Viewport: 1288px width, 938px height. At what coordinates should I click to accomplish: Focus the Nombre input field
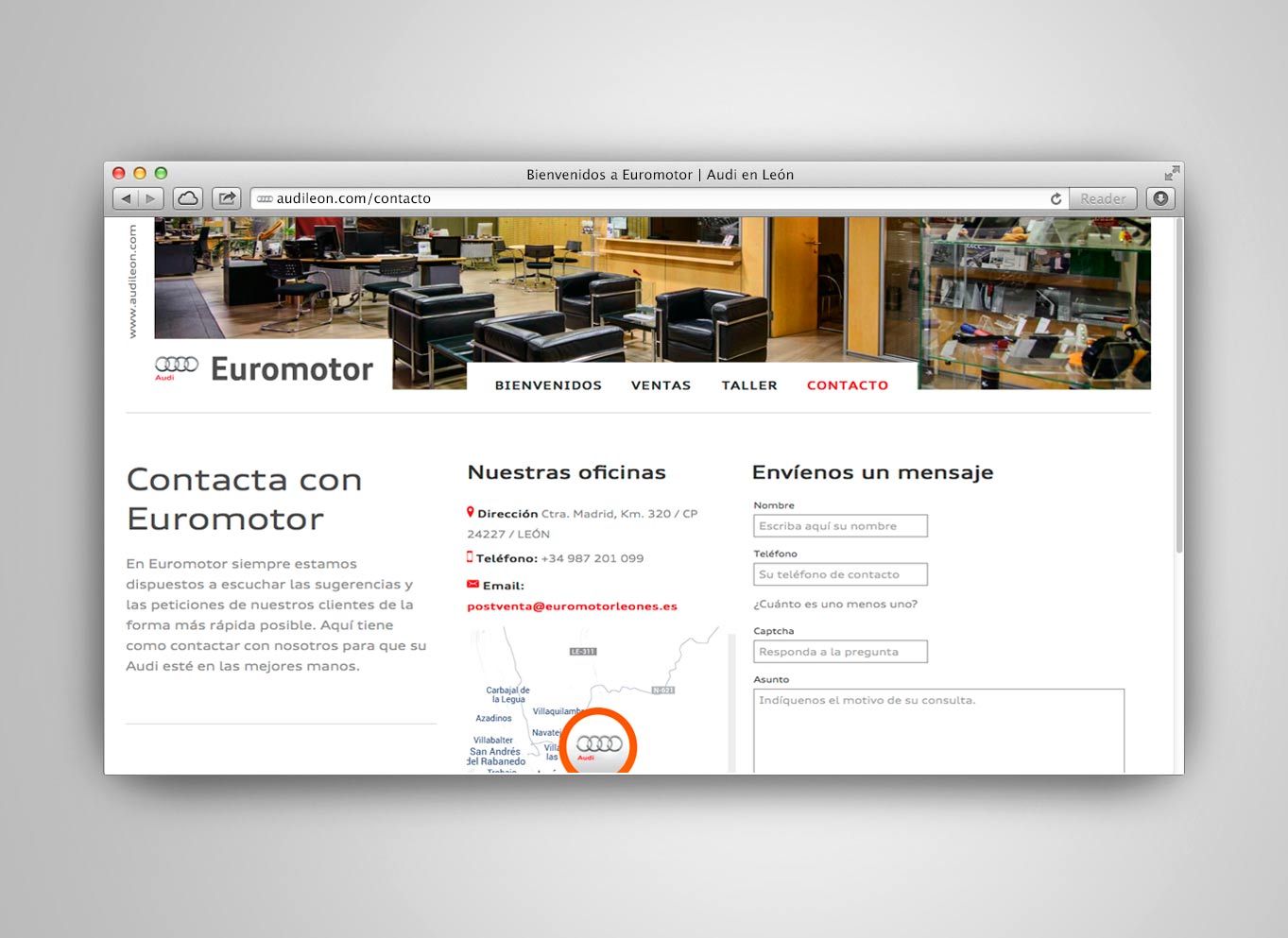[x=840, y=526]
